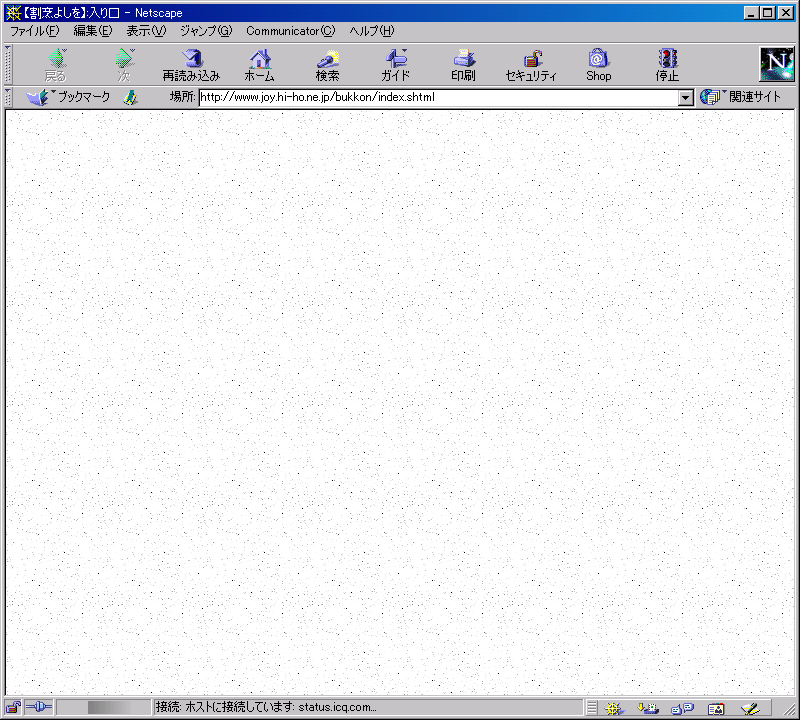Open Navigator from the component bar

pyautogui.click(x=614, y=708)
